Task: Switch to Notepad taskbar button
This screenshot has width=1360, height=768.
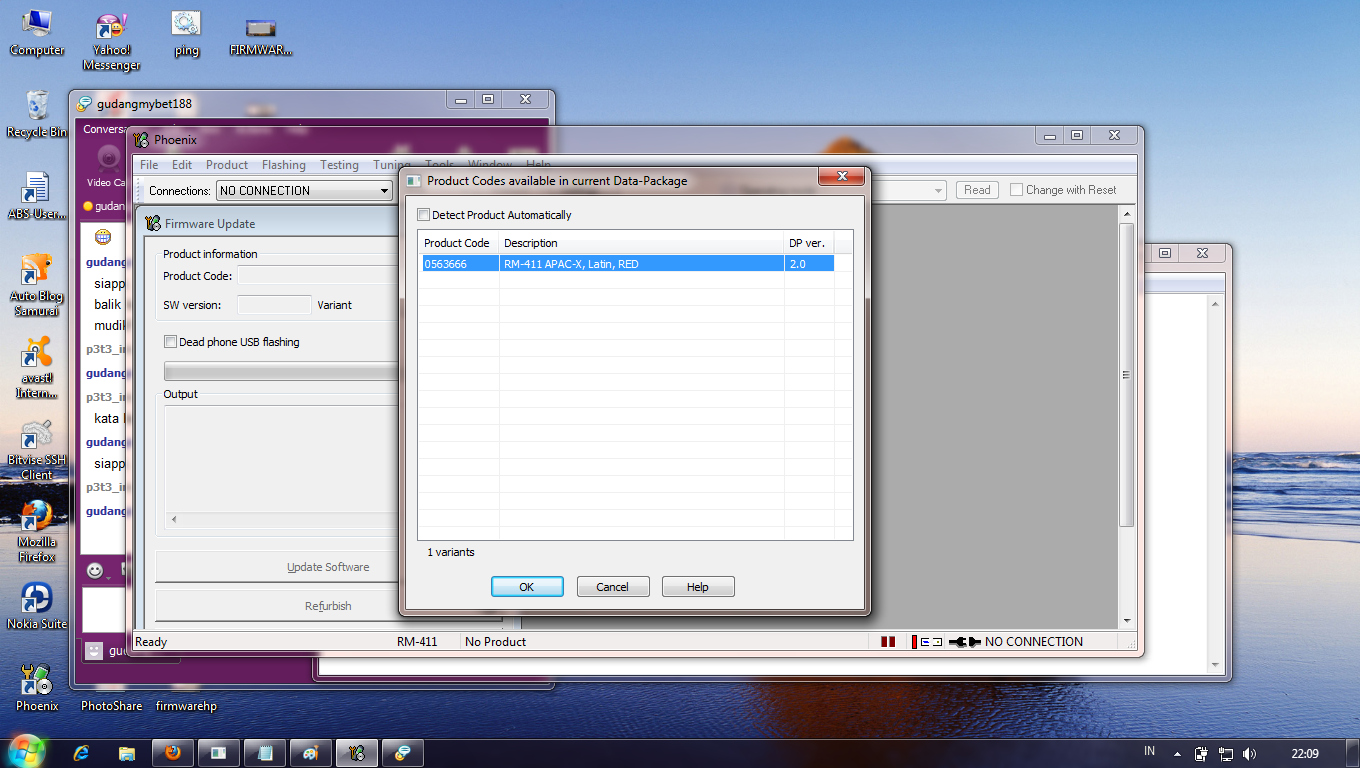Action: pyautogui.click(x=264, y=753)
